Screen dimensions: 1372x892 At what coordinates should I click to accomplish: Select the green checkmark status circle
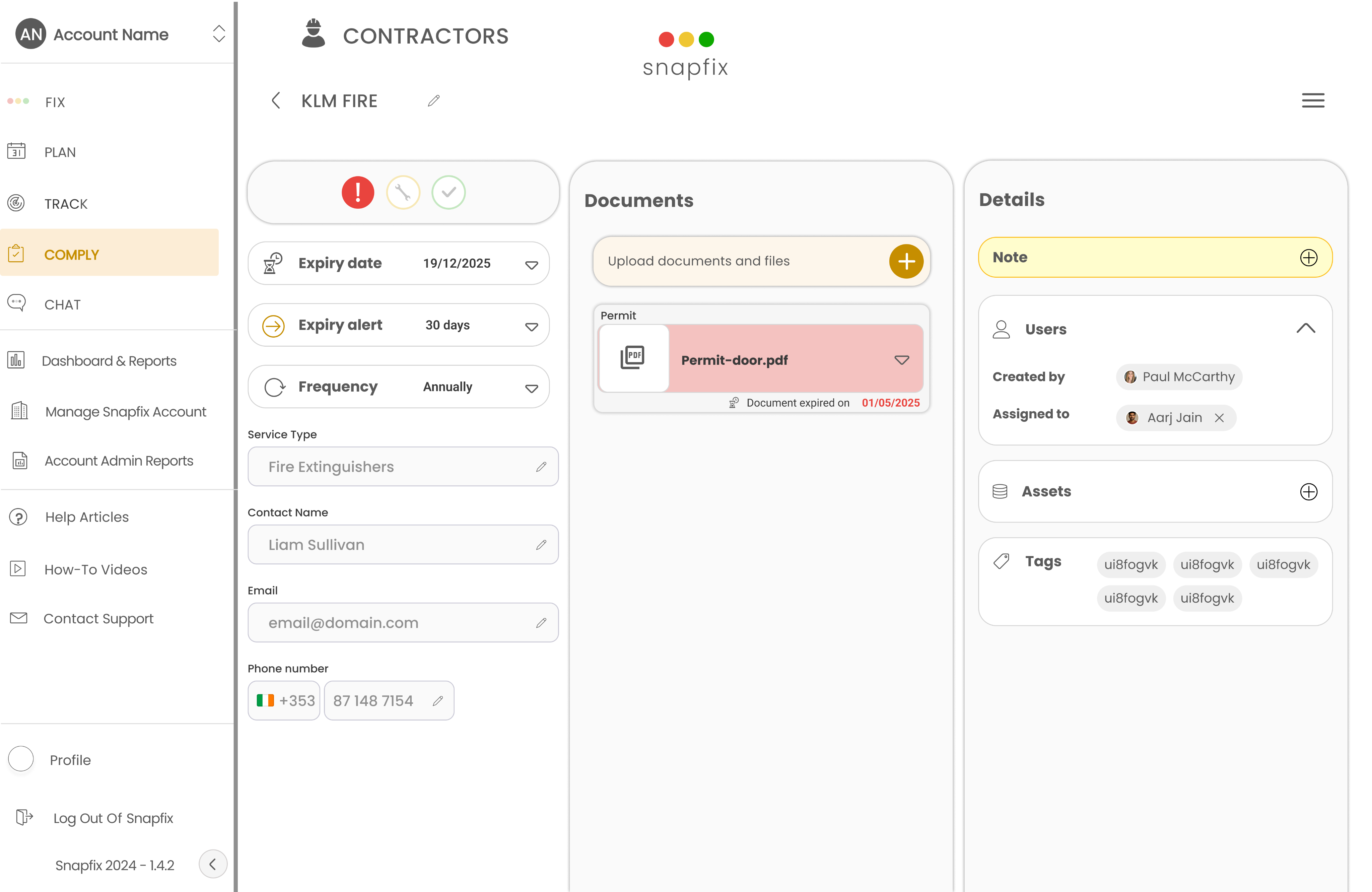click(x=448, y=192)
